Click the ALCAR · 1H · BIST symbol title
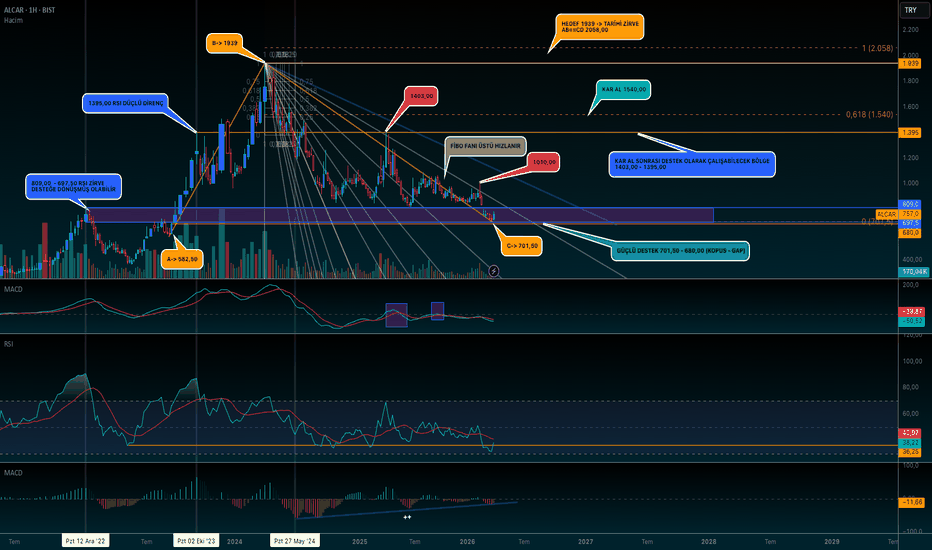This screenshot has height=550, width=932. pyautogui.click(x=29, y=10)
